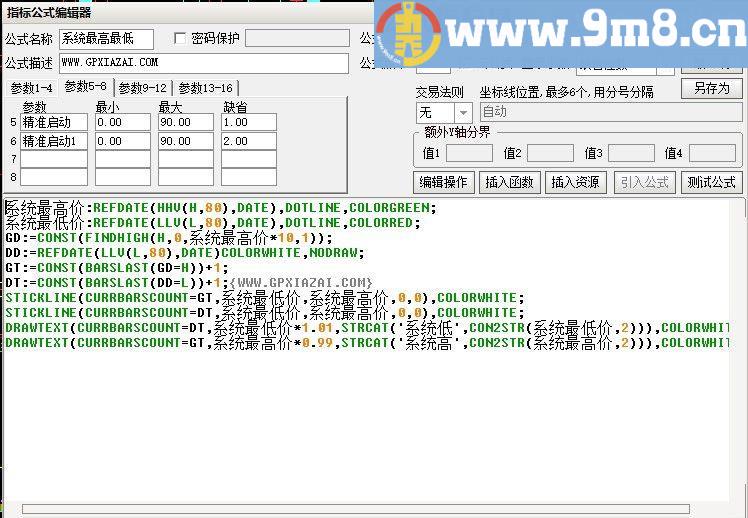Select the 参数5-8 tab
748x518 pixels.
pyautogui.click(x=85, y=87)
